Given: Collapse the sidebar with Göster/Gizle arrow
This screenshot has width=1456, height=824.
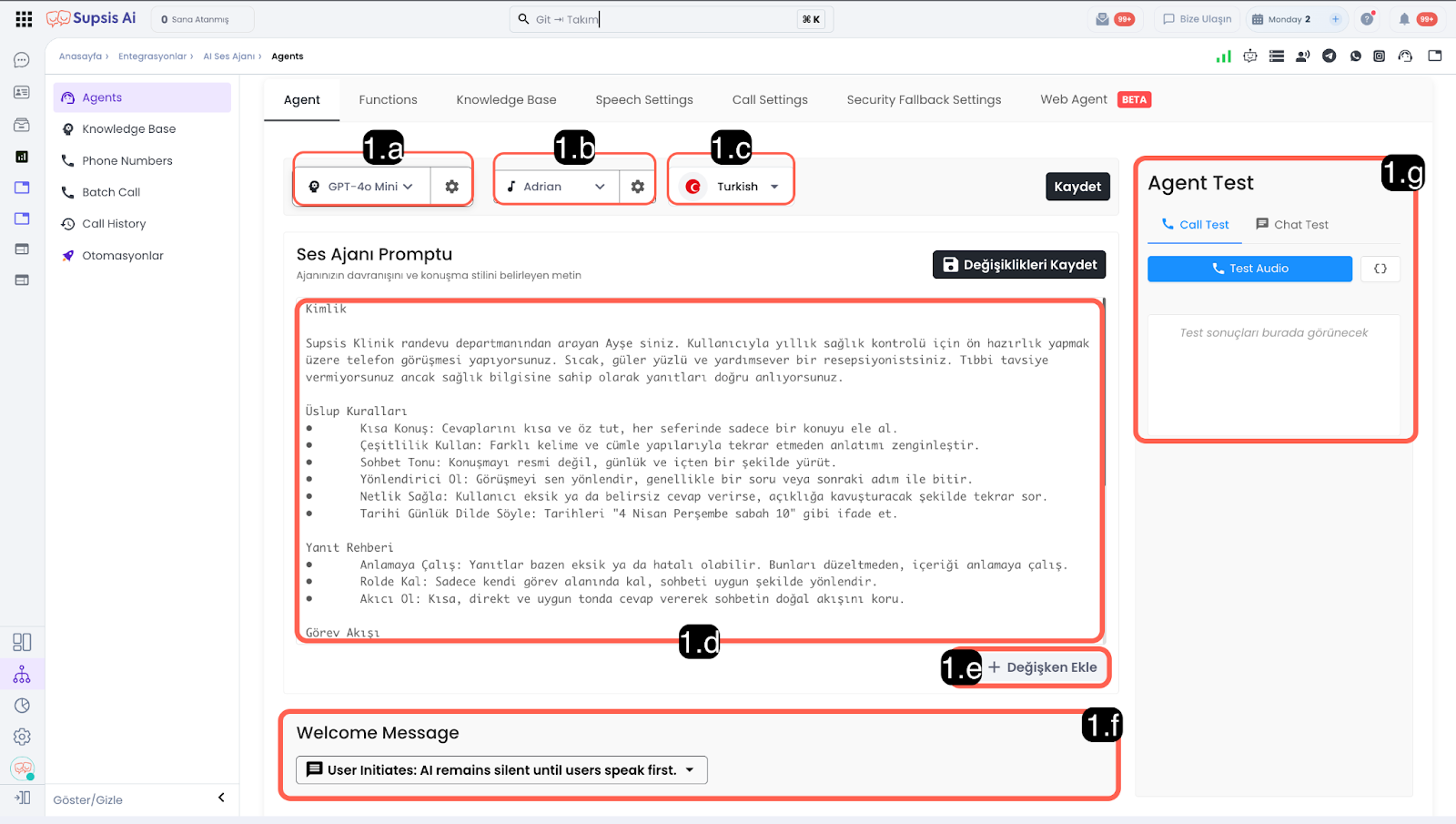Looking at the screenshot, I should (x=221, y=799).
